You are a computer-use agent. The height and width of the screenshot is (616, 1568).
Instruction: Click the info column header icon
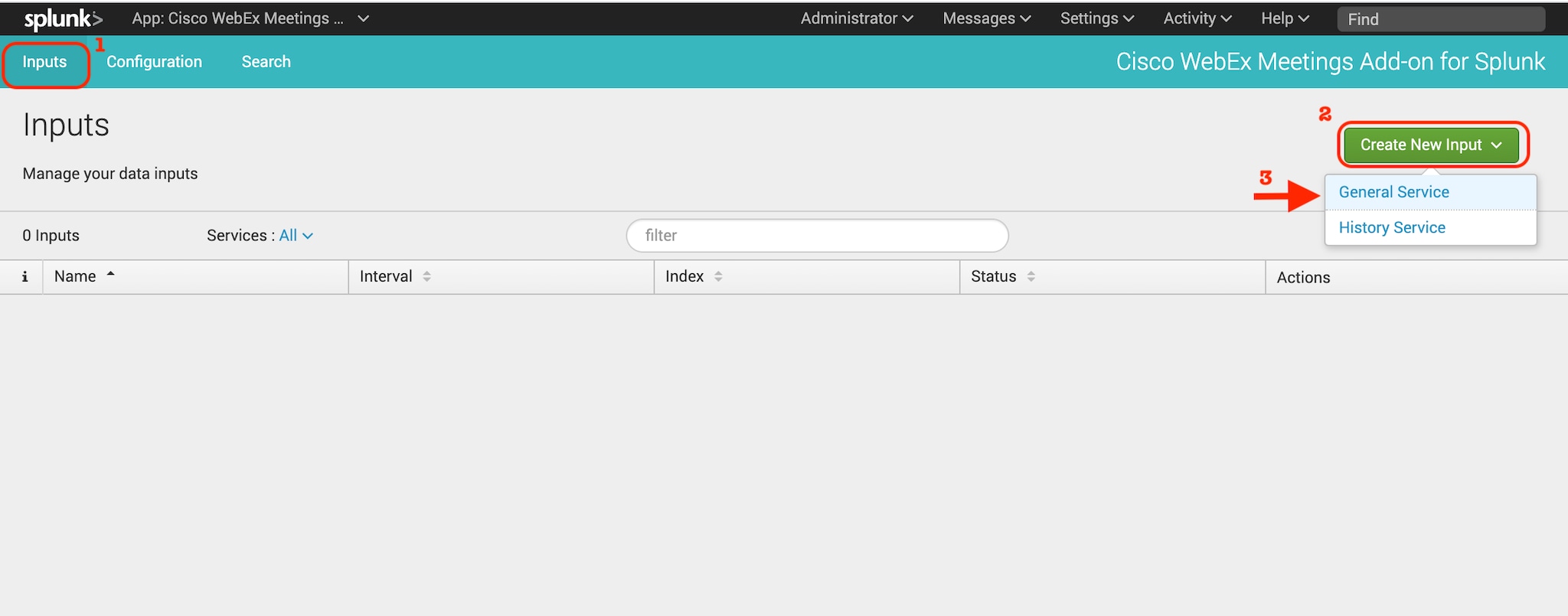(24, 277)
